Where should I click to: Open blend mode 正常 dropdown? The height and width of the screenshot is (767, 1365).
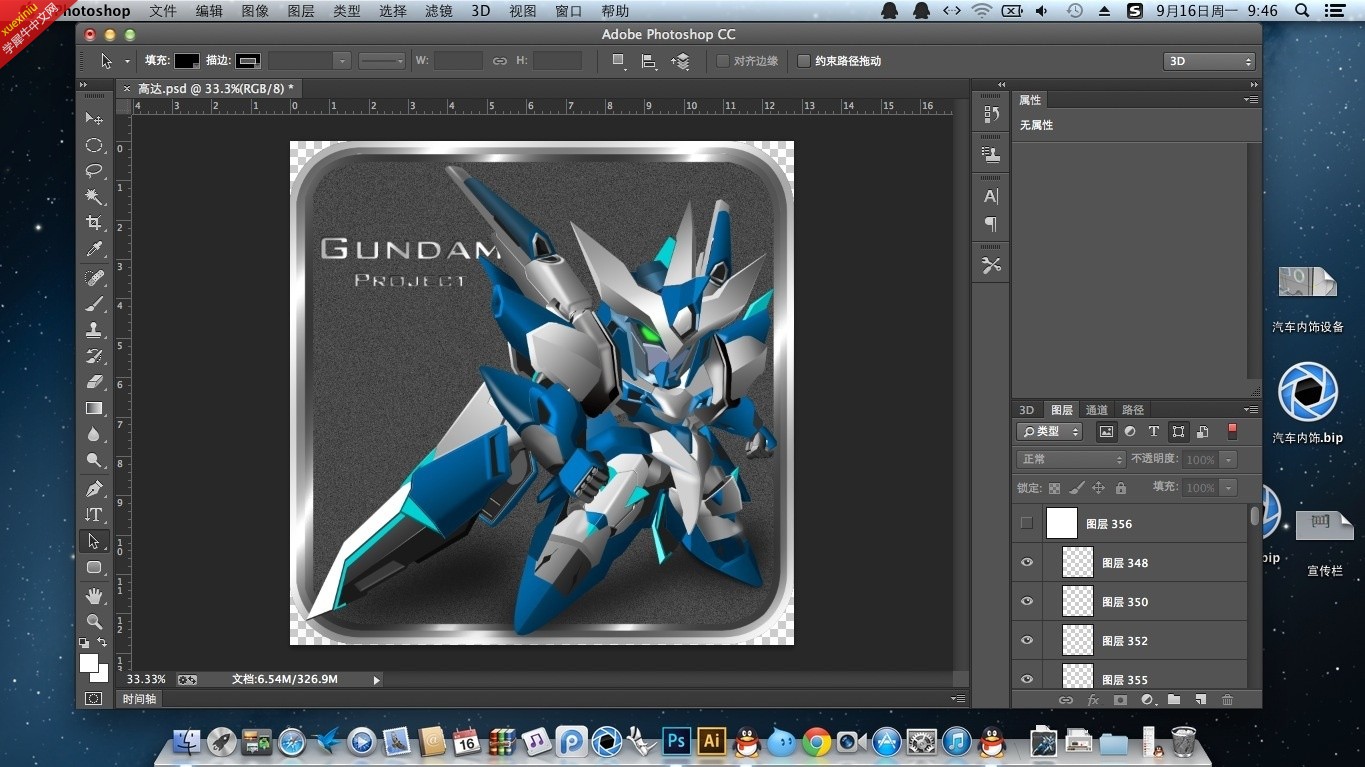click(1071, 459)
